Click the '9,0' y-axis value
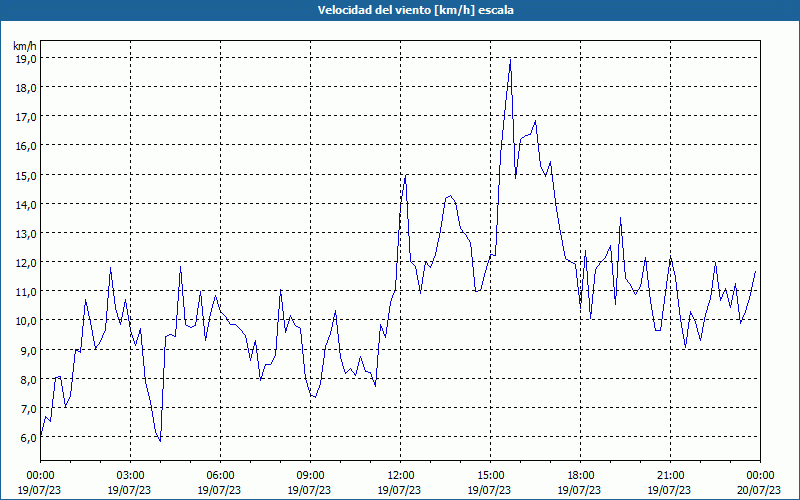 28,351
